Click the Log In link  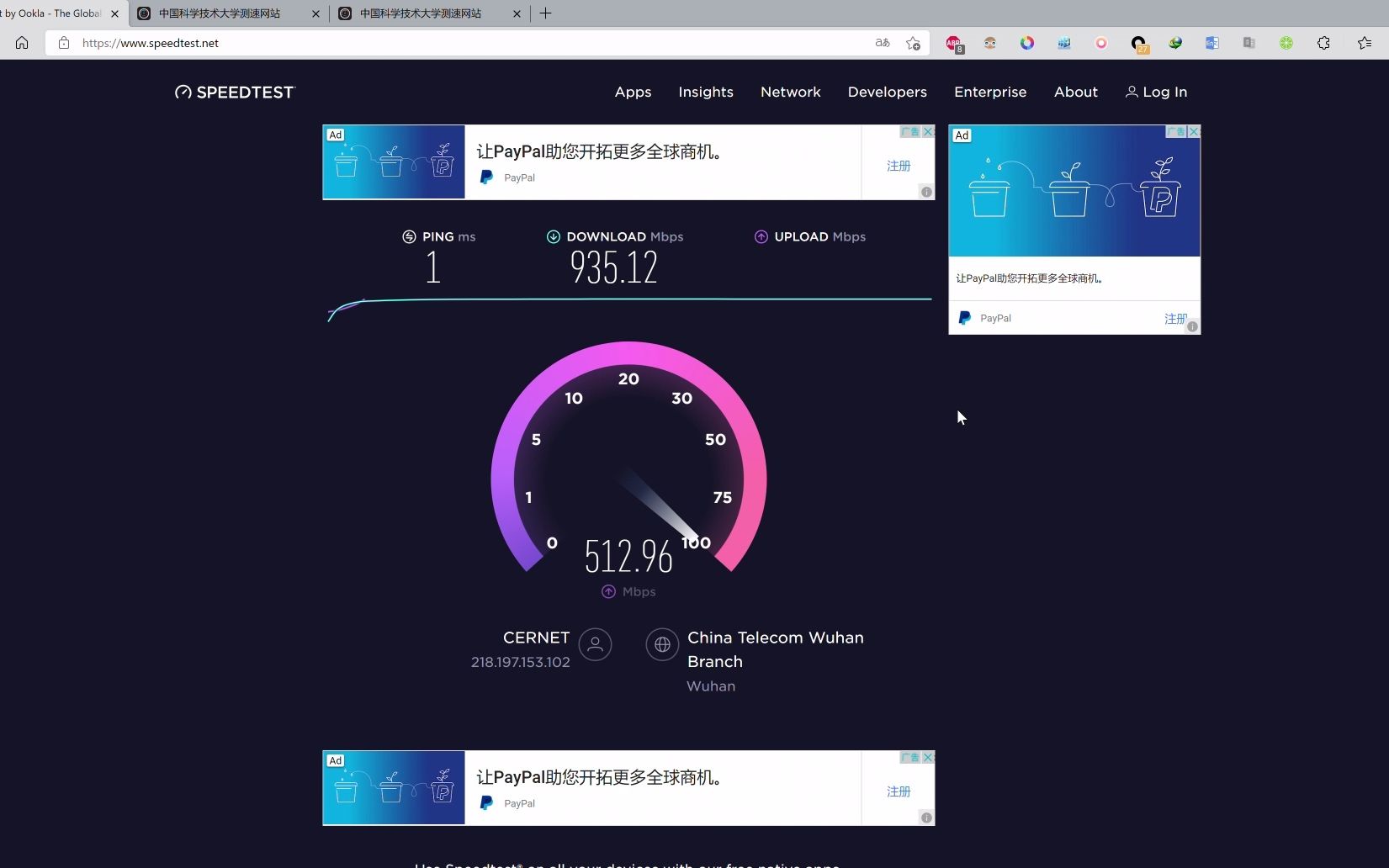coord(1156,92)
